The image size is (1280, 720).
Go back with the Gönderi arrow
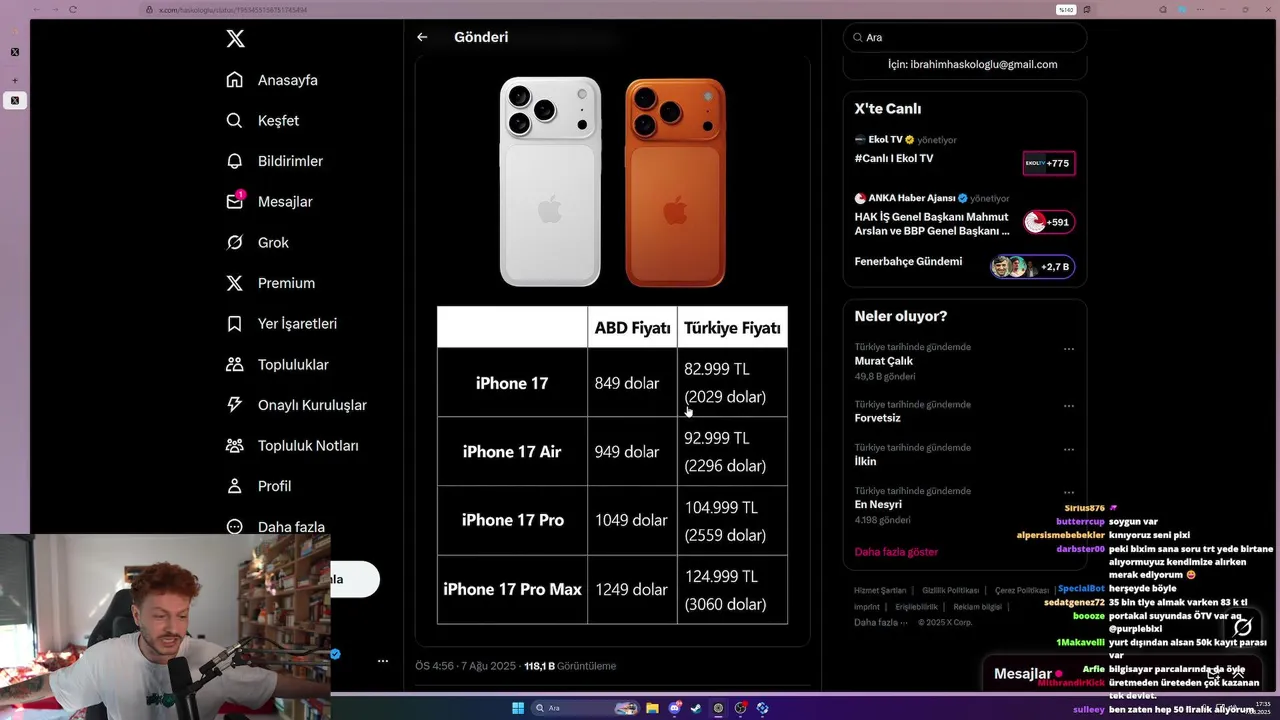point(422,37)
